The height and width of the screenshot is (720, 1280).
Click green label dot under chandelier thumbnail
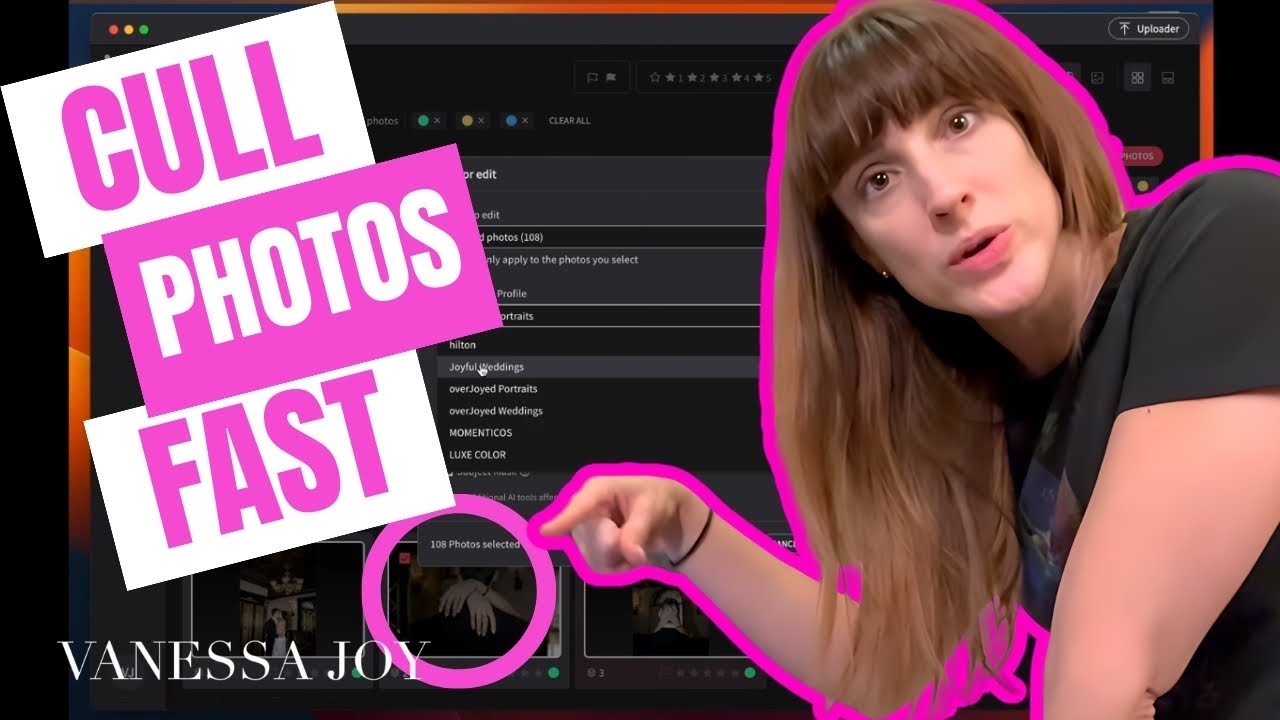pos(357,673)
